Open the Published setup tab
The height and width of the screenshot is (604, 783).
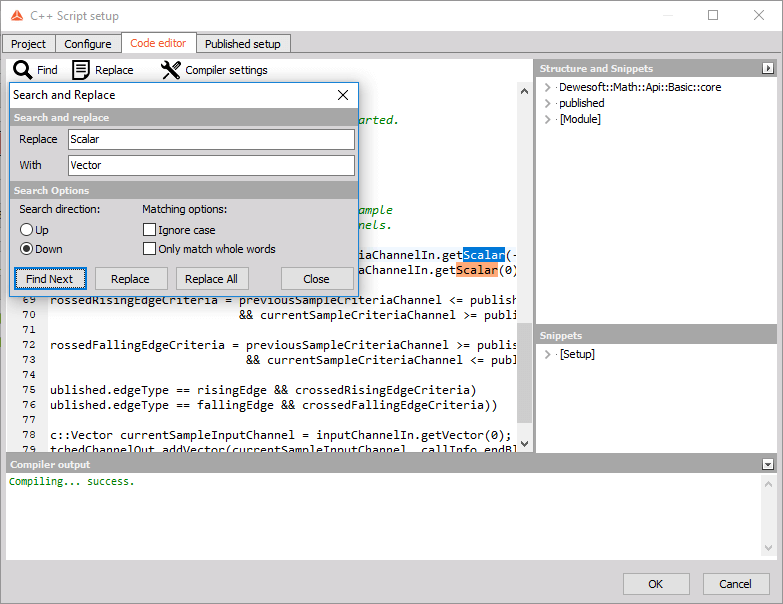(x=243, y=44)
